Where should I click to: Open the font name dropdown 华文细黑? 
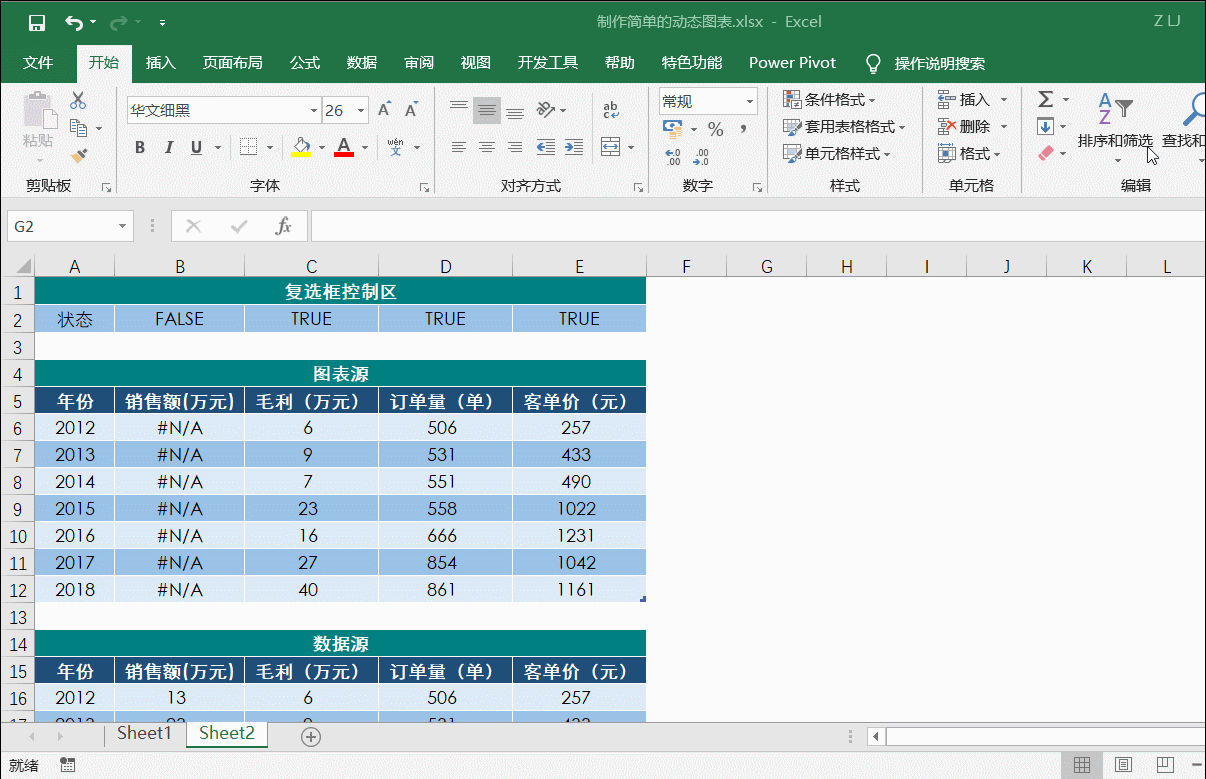point(314,111)
